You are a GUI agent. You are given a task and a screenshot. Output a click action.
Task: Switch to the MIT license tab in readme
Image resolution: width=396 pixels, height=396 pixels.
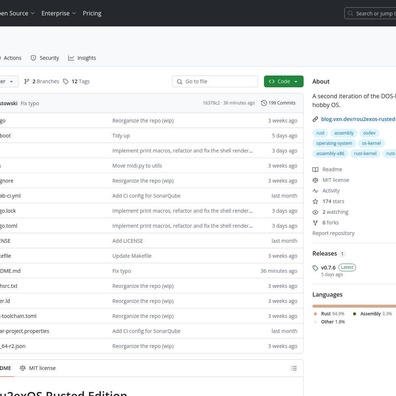click(38, 368)
